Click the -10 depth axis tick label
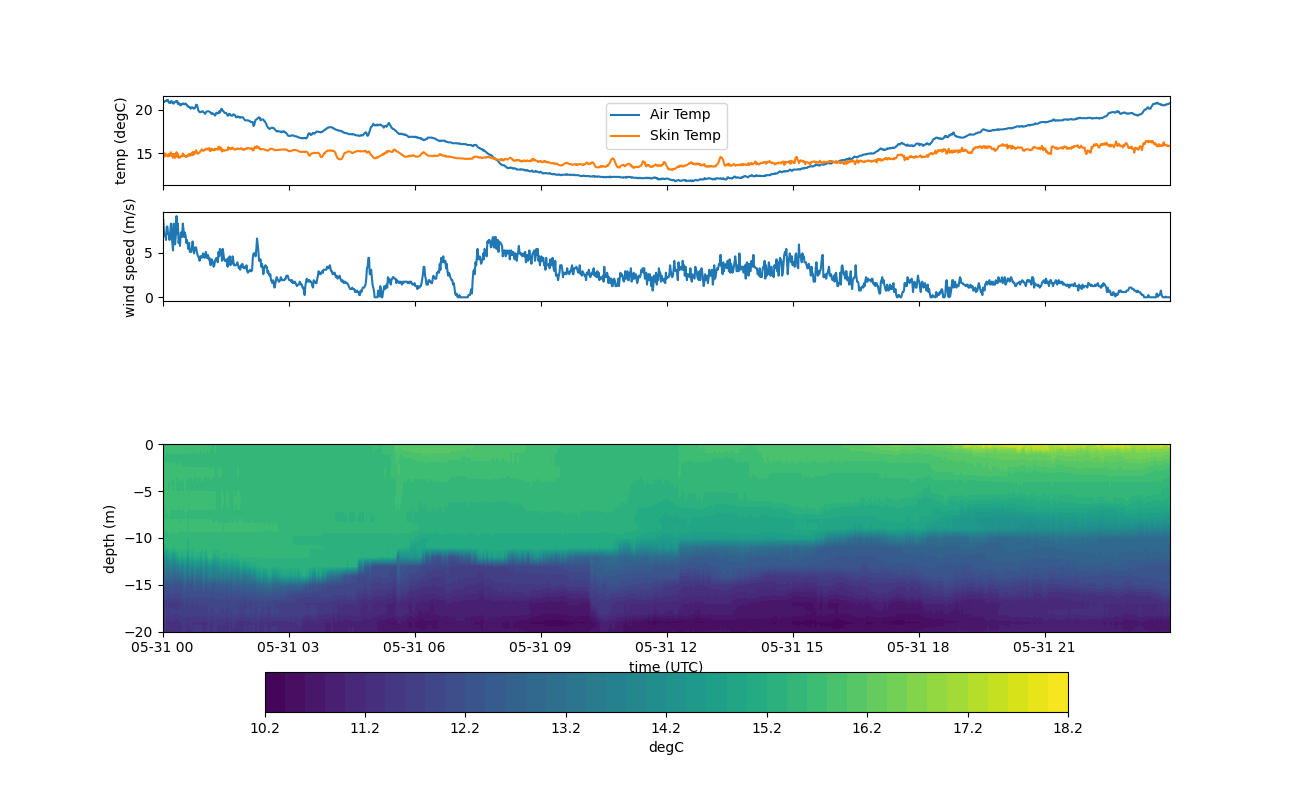 tap(142, 539)
